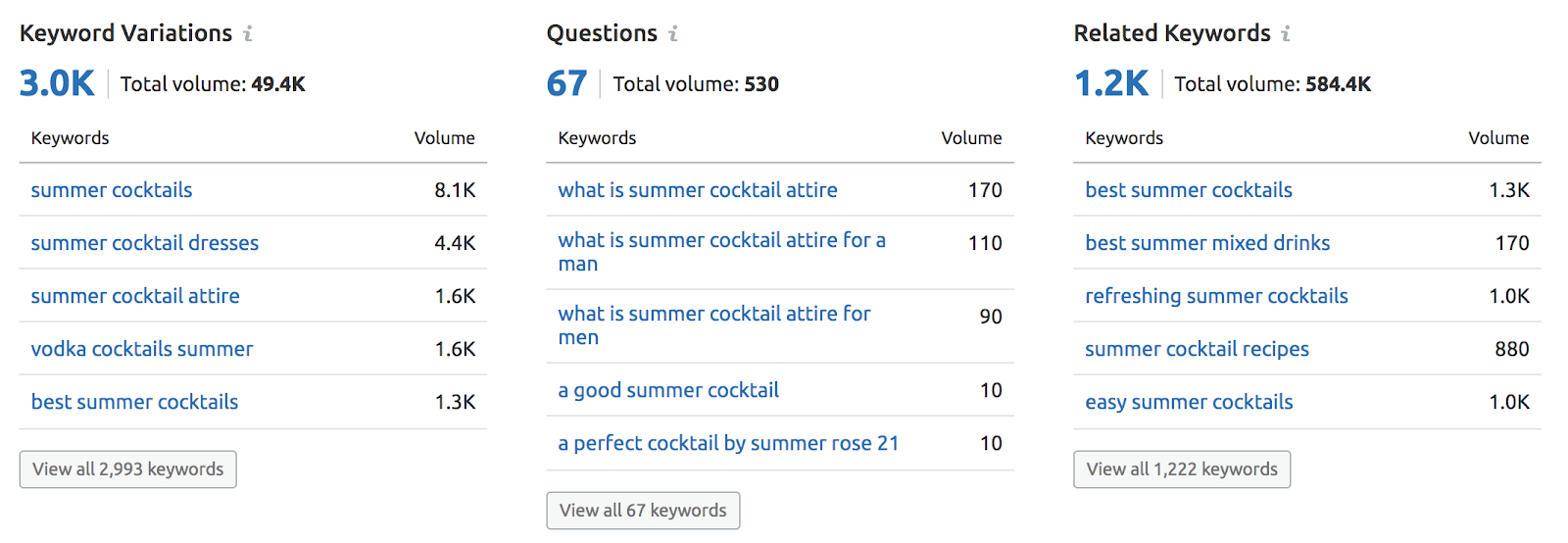Image resolution: width=1568 pixels, height=543 pixels.
Task: Click info icon next to Questions heading
Action: coord(673,34)
